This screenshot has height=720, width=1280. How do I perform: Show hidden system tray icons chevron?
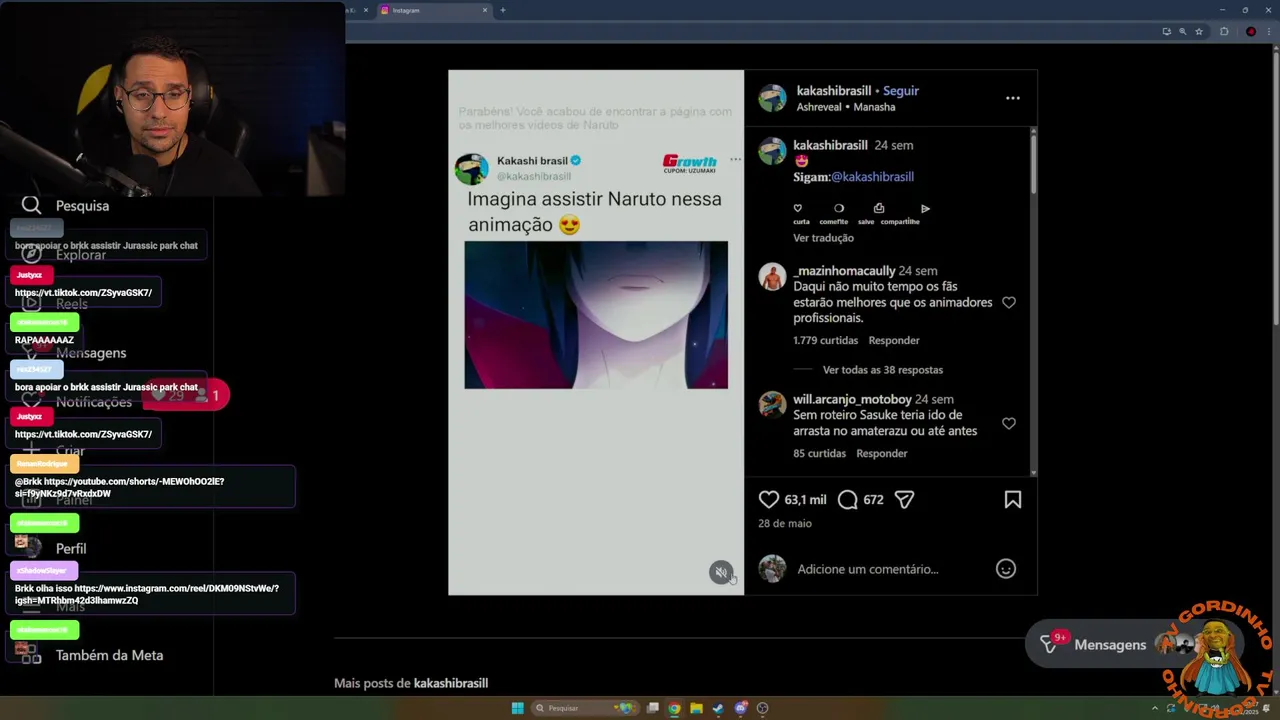[1156, 708]
